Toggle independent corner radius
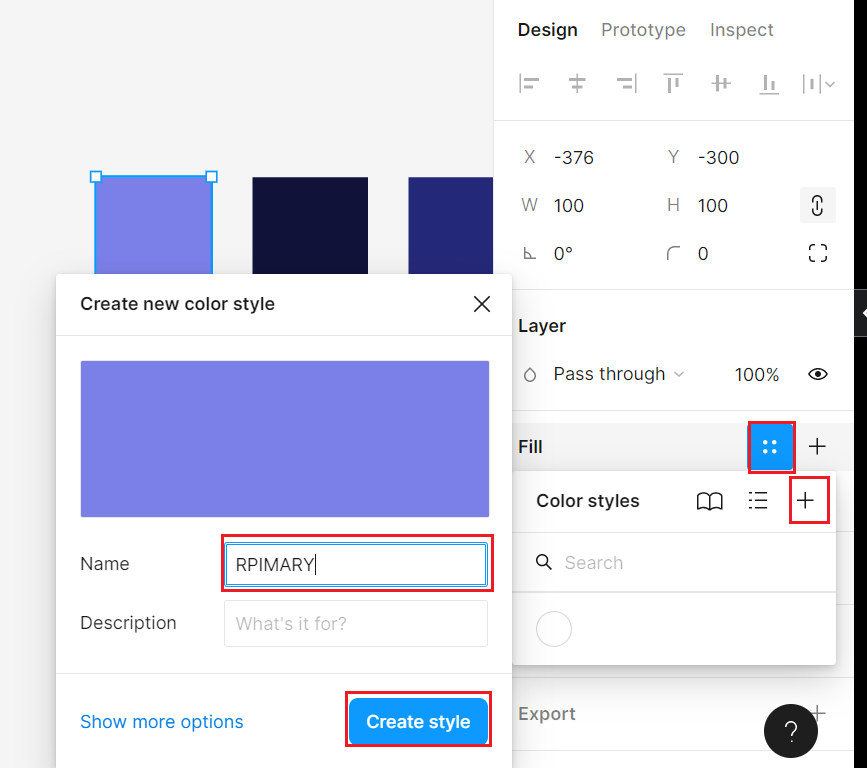The image size is (867, 768). coord(817,253)
